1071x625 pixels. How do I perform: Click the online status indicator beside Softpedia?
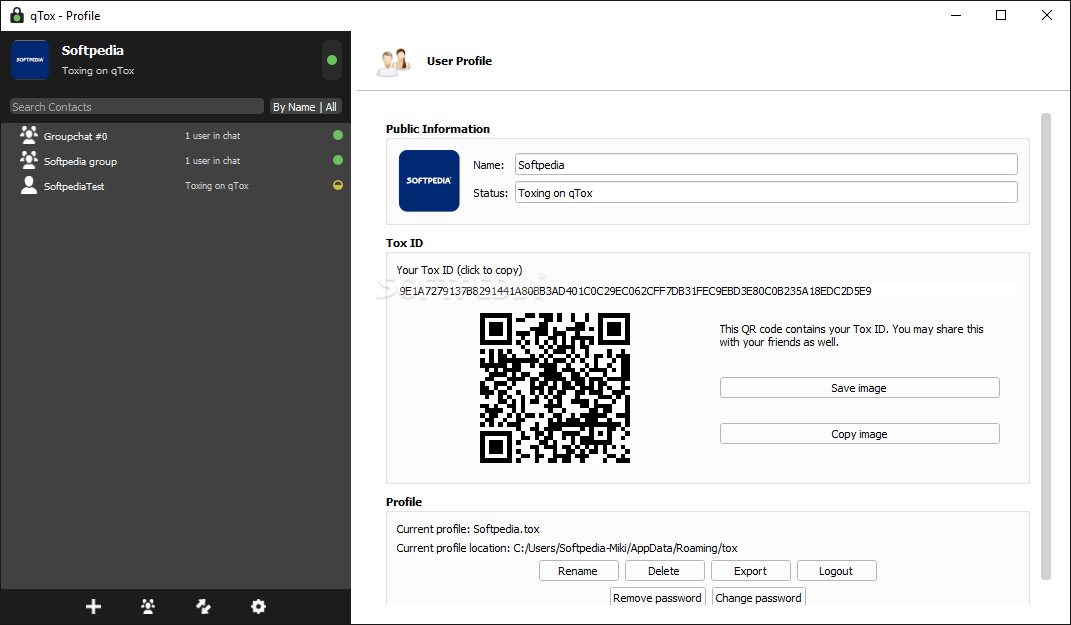point(332,60)
